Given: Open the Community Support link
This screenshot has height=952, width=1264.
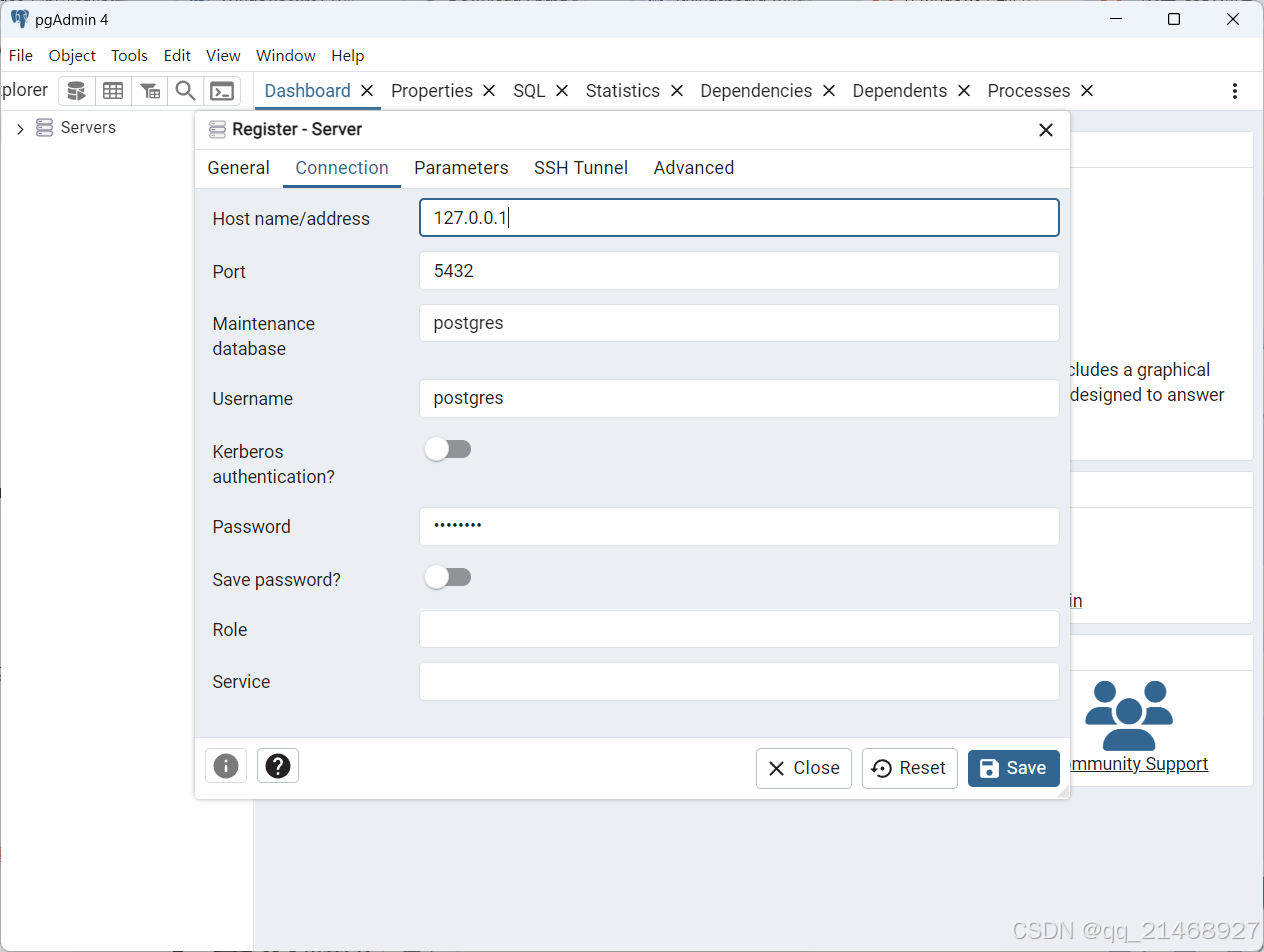Looking at the screenshot, I should (x=1138, y=764).
